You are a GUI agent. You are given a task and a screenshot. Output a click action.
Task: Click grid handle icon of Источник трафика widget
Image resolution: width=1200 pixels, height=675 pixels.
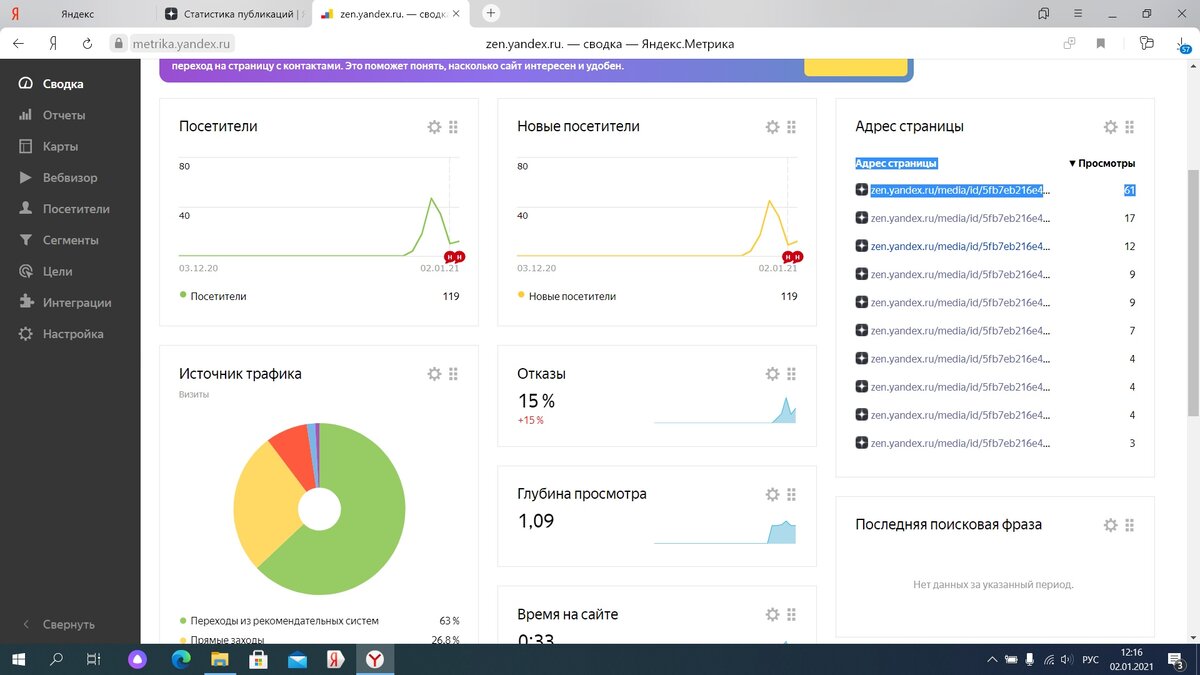[x=453, y=373]
